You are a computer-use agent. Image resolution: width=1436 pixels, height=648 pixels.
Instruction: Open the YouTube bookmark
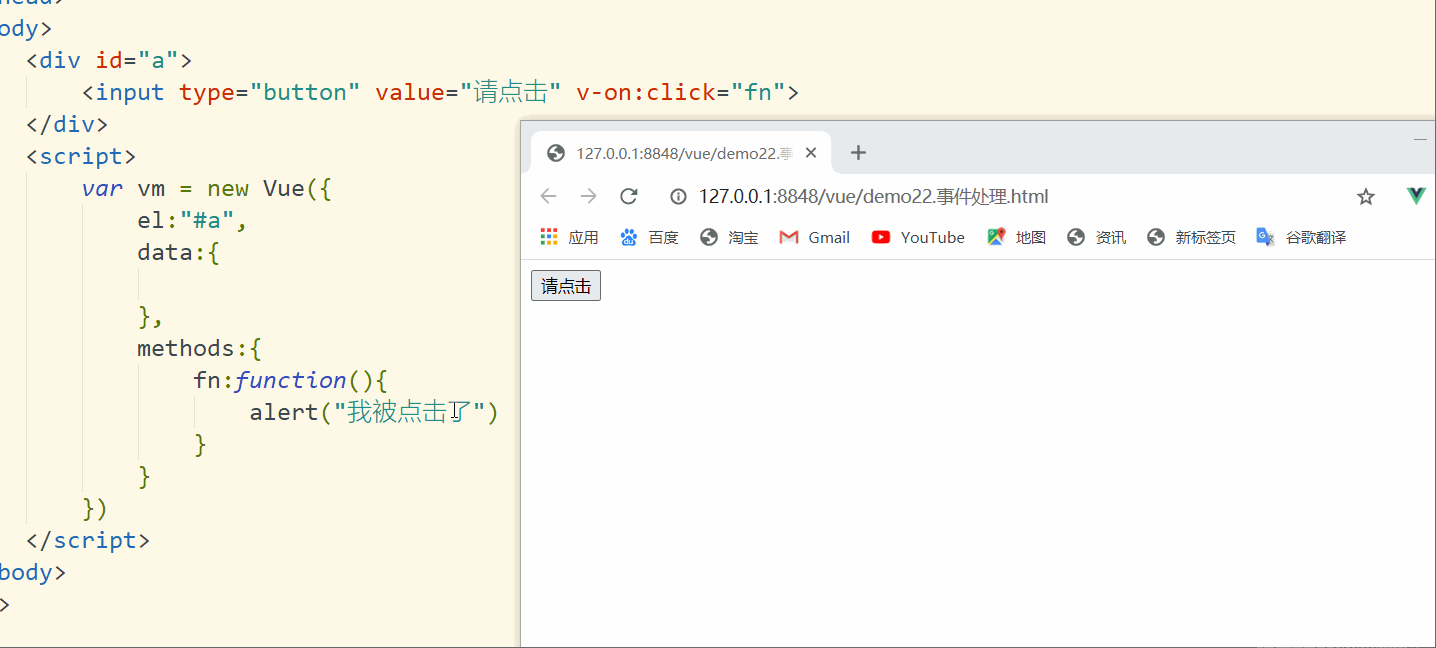pyautogui.click(x=918, y=237)
